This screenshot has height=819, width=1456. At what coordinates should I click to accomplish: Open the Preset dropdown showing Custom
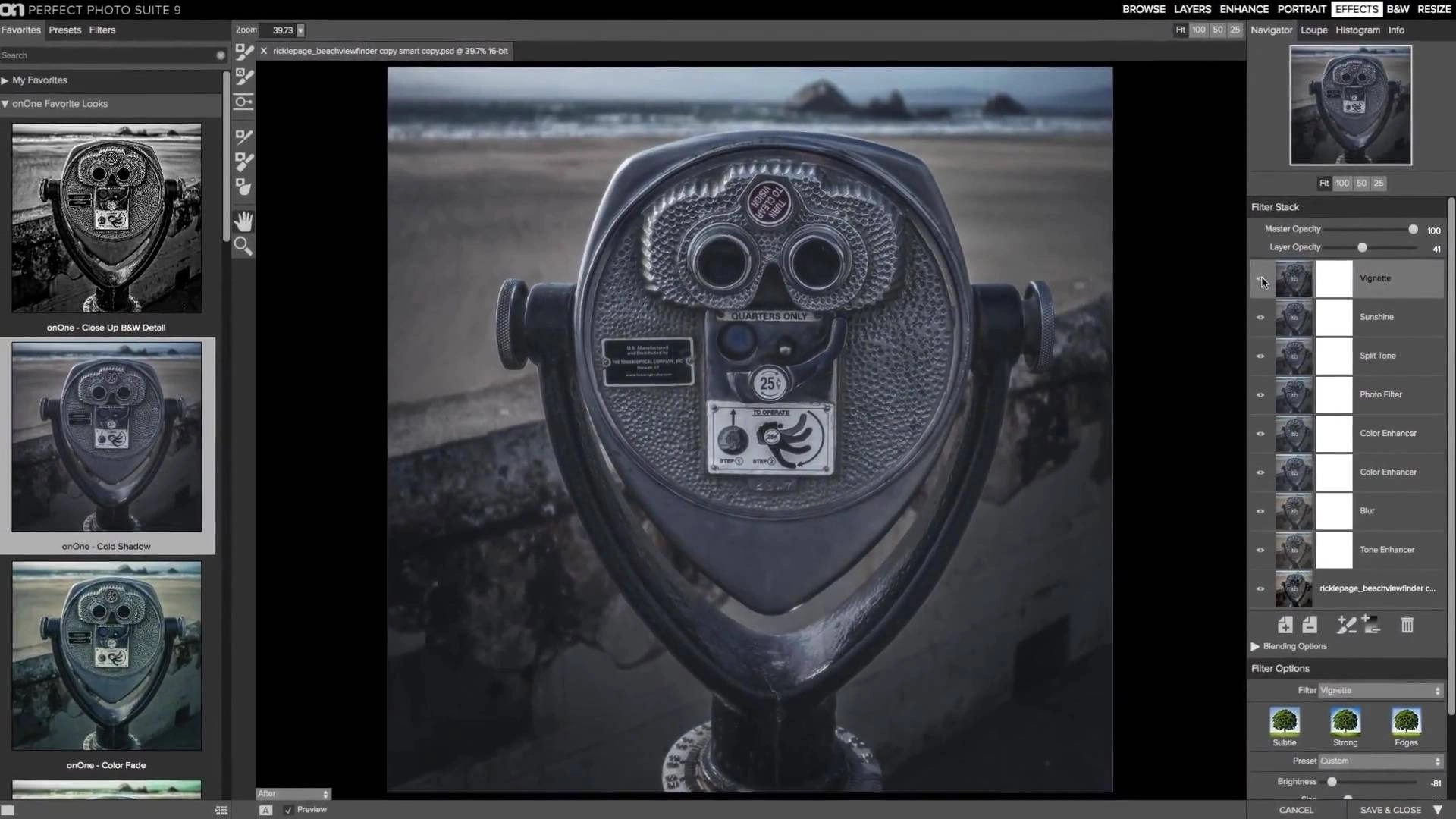point(1380,761)
